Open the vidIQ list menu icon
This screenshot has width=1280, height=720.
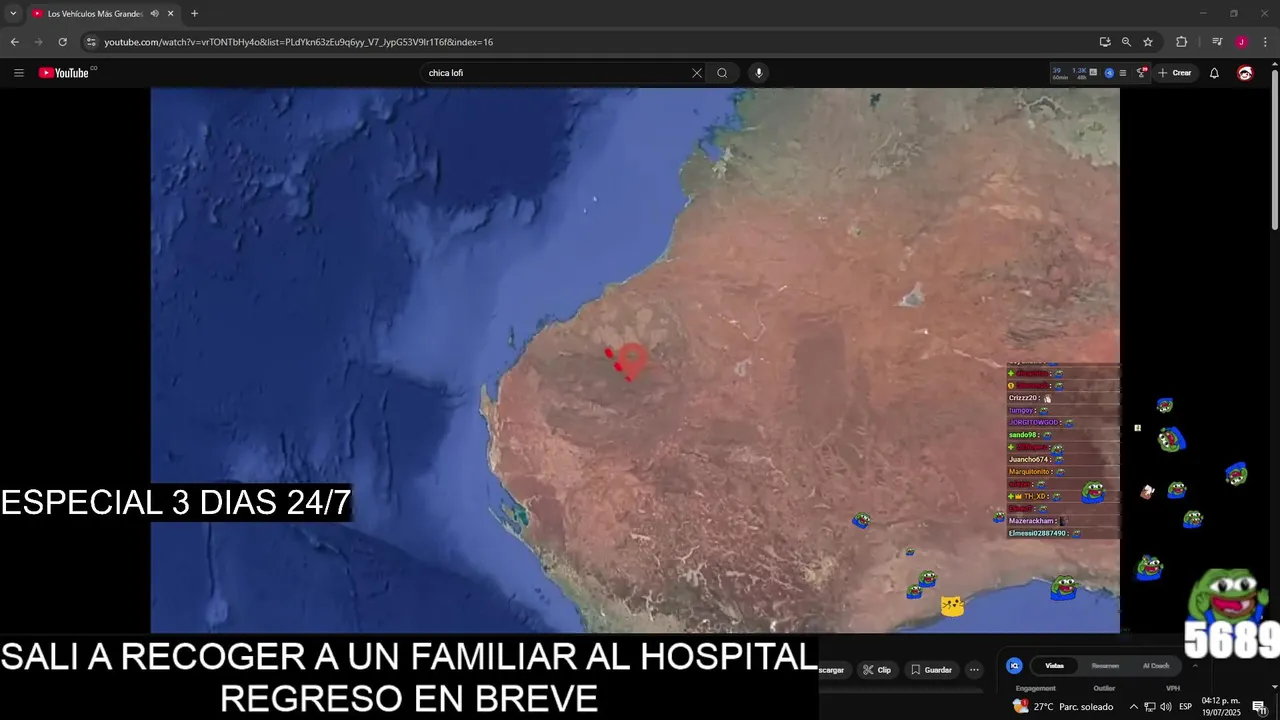(1122, 73)
